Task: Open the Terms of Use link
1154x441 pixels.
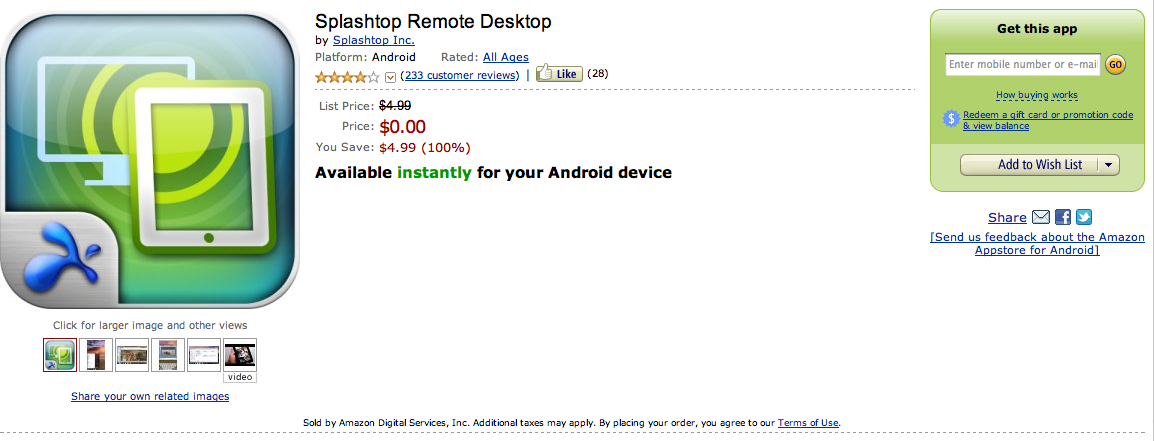Action: pyautogui.click(x=808, y=423)
